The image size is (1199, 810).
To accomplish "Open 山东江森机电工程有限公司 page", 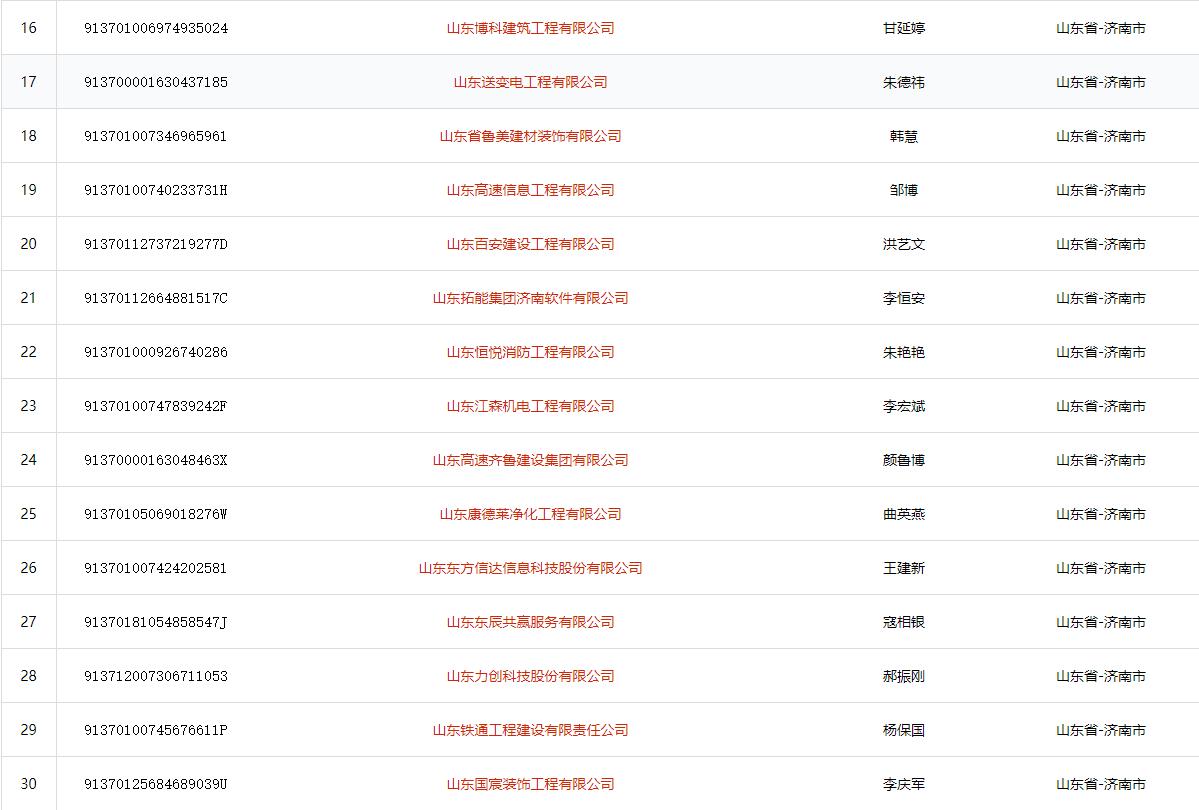I will tap(530, 406).
